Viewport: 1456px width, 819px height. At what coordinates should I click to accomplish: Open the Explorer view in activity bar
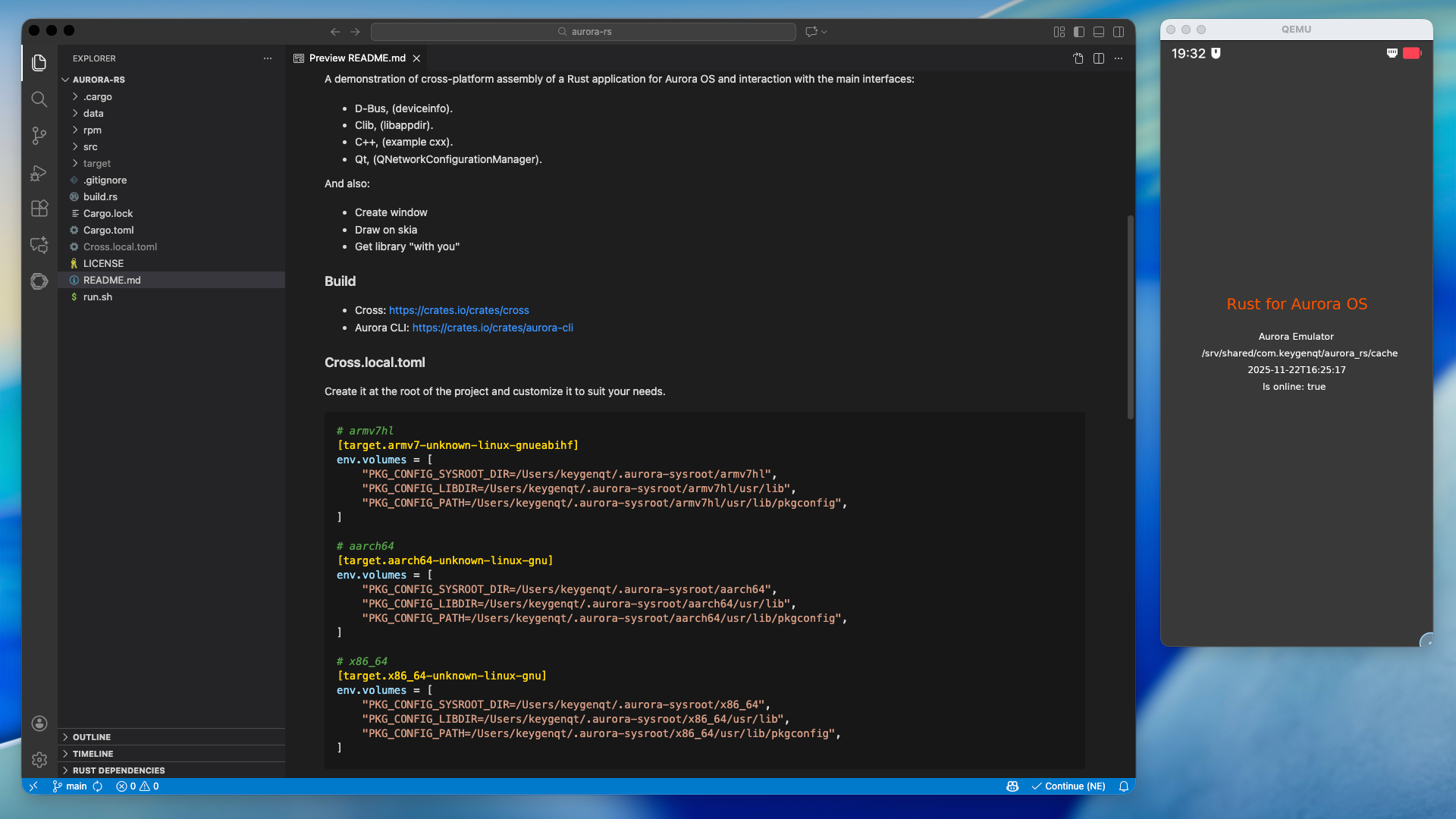point(39,63)
